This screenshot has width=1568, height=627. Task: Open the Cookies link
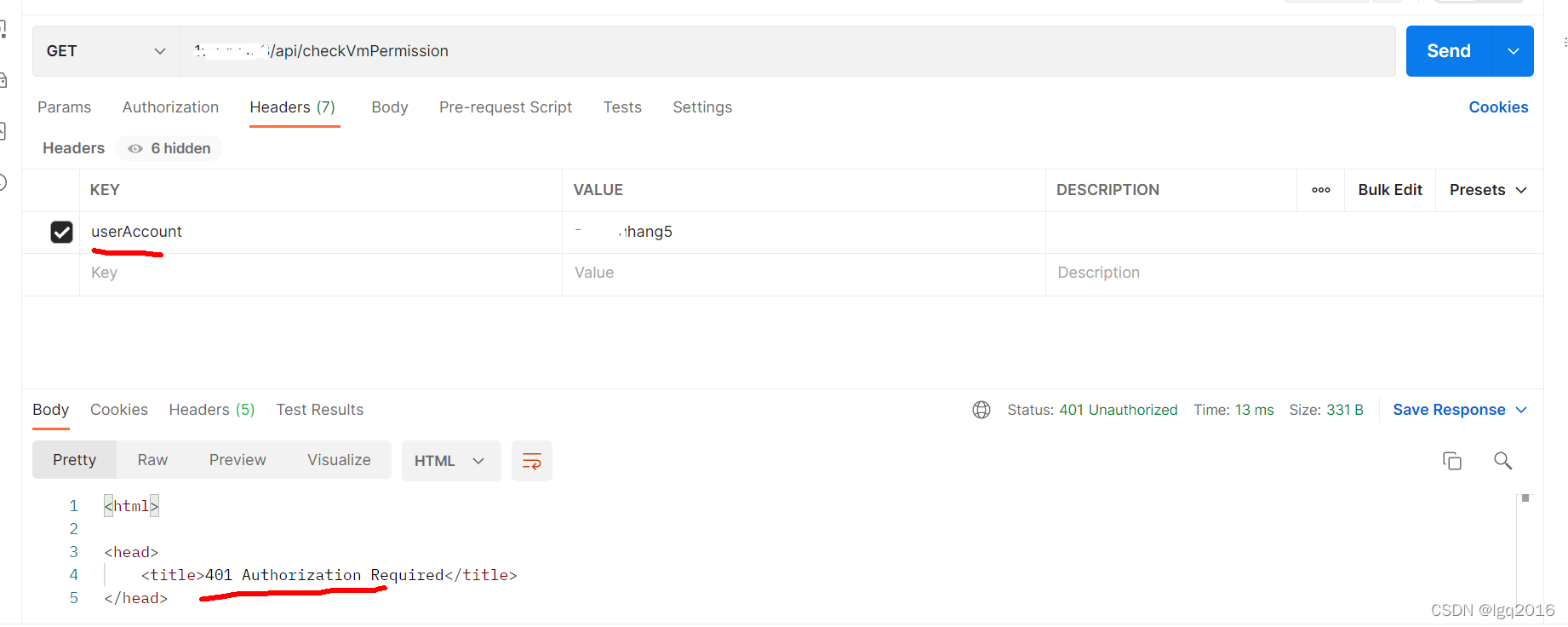pos(1497,107)
